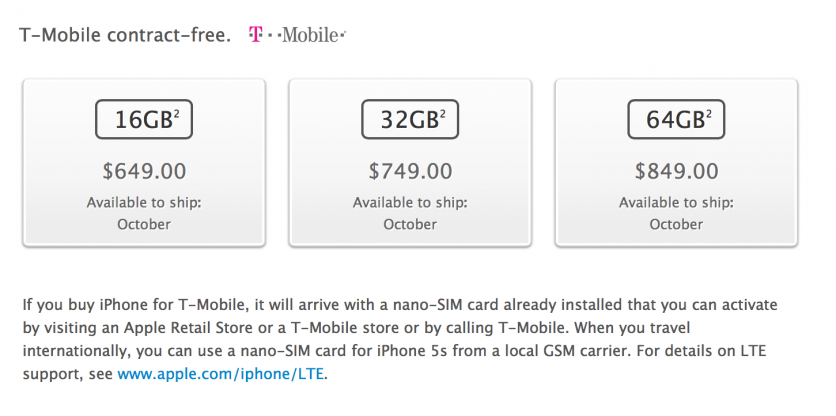
Task: Select the 32GB capacity badge
Action: pyautogui.click(x=410, y=121)
